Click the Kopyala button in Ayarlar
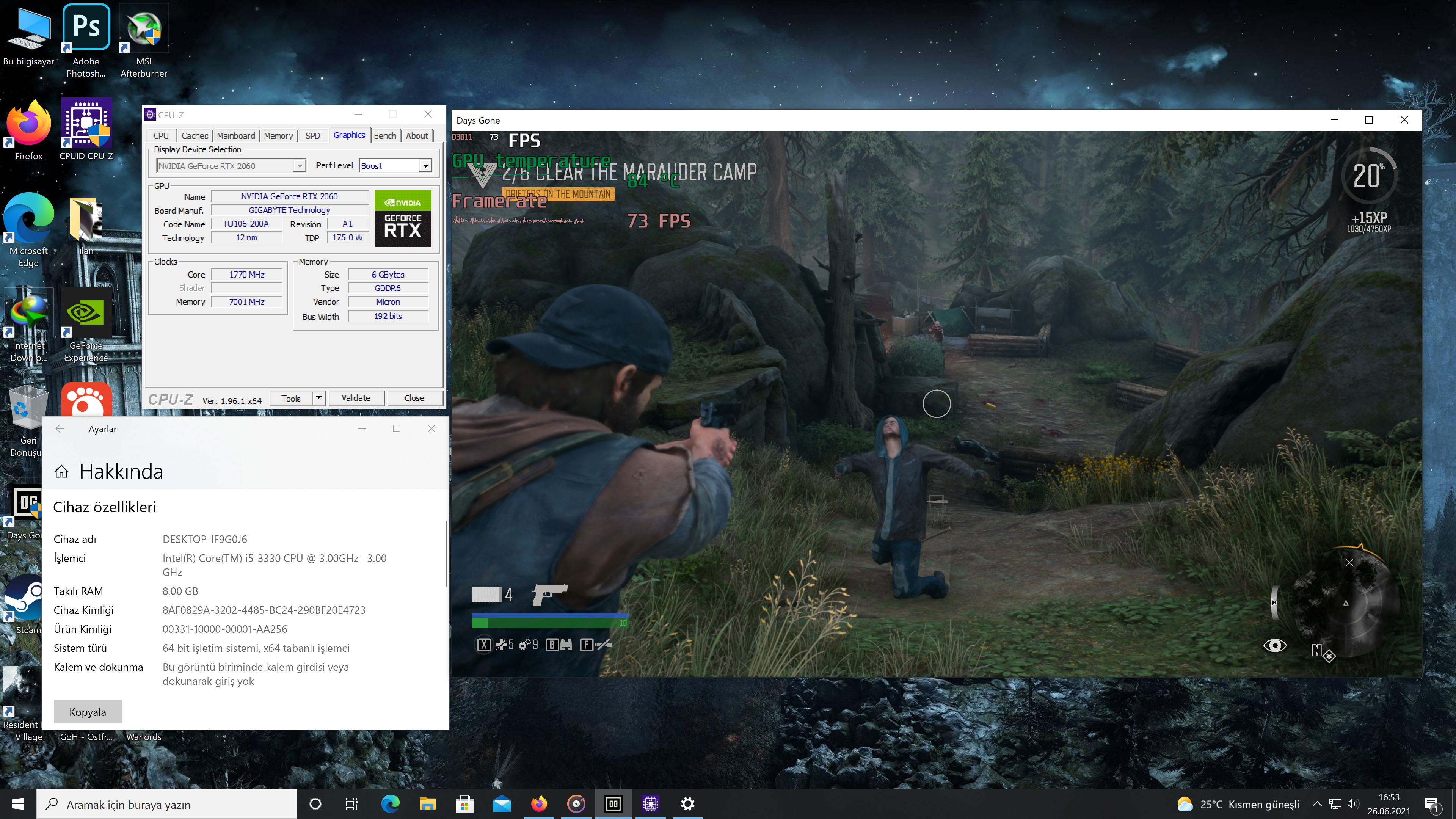The image size is (1456, 819). [x=88, y=712]
